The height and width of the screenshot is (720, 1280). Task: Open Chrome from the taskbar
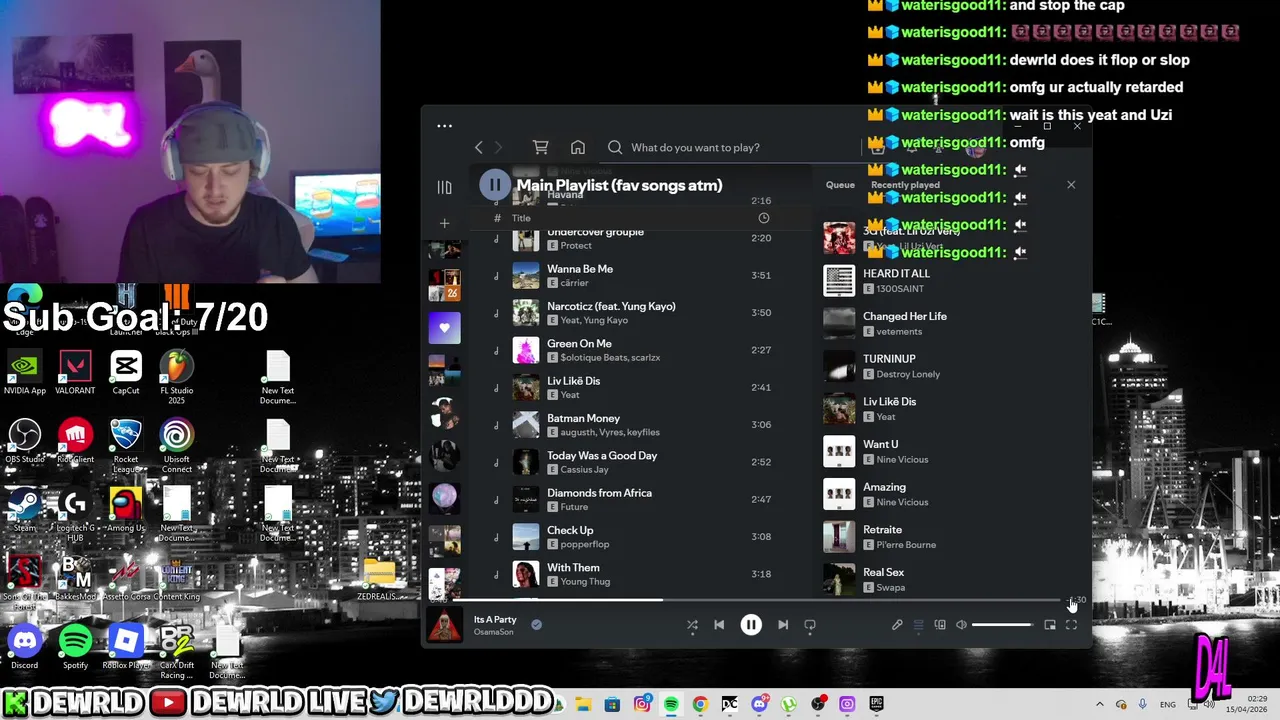[700, 705]
